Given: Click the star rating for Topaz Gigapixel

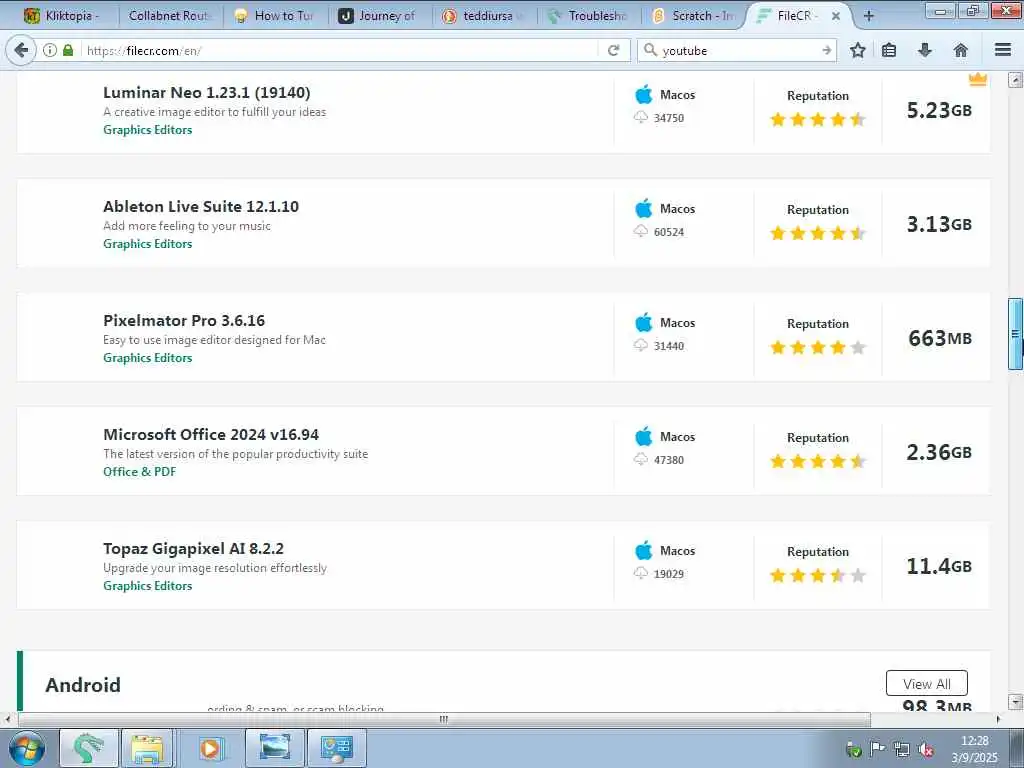Looking at the screenshot, I should pyautogui.click(x=818, y=575).
